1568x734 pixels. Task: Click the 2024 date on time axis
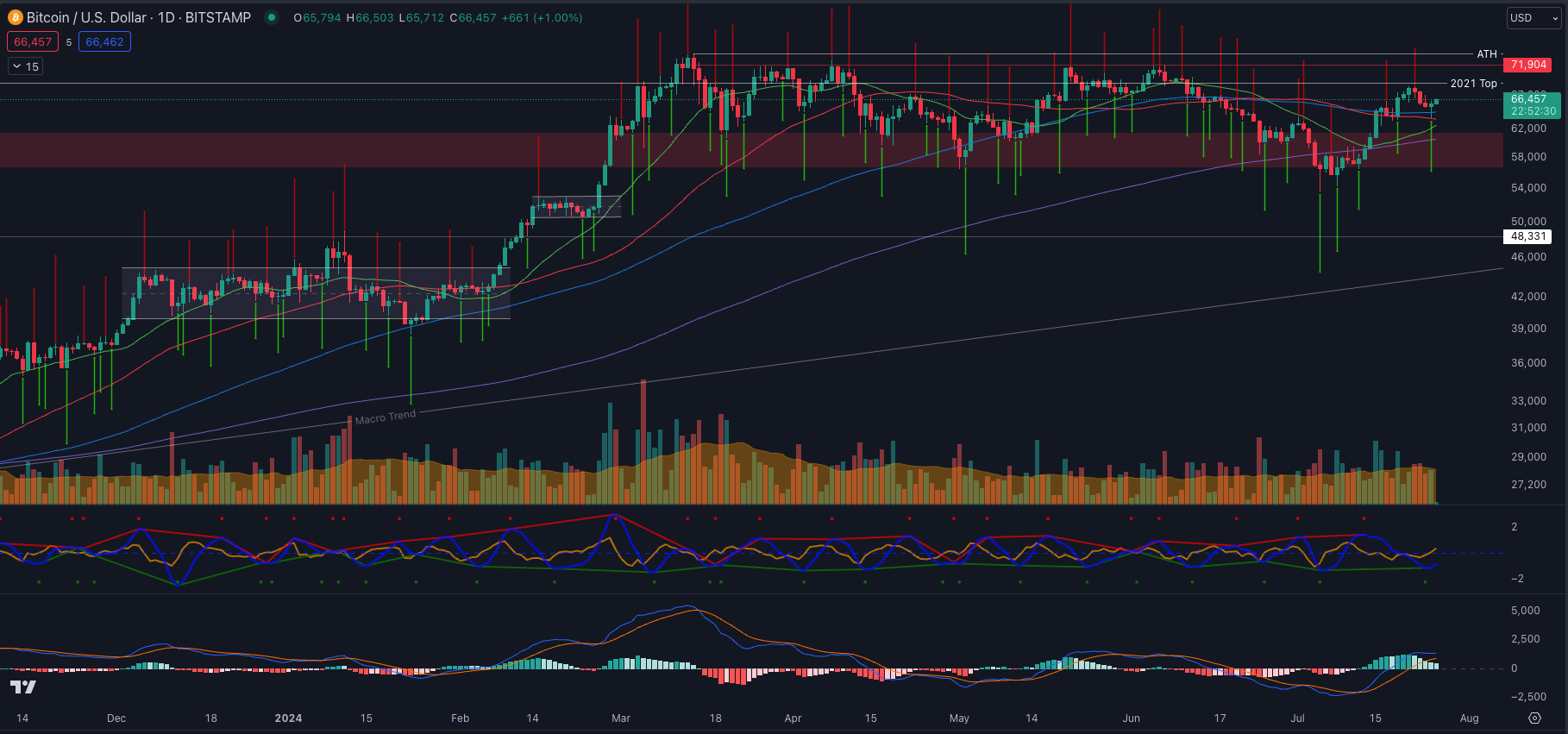[288, 718]
